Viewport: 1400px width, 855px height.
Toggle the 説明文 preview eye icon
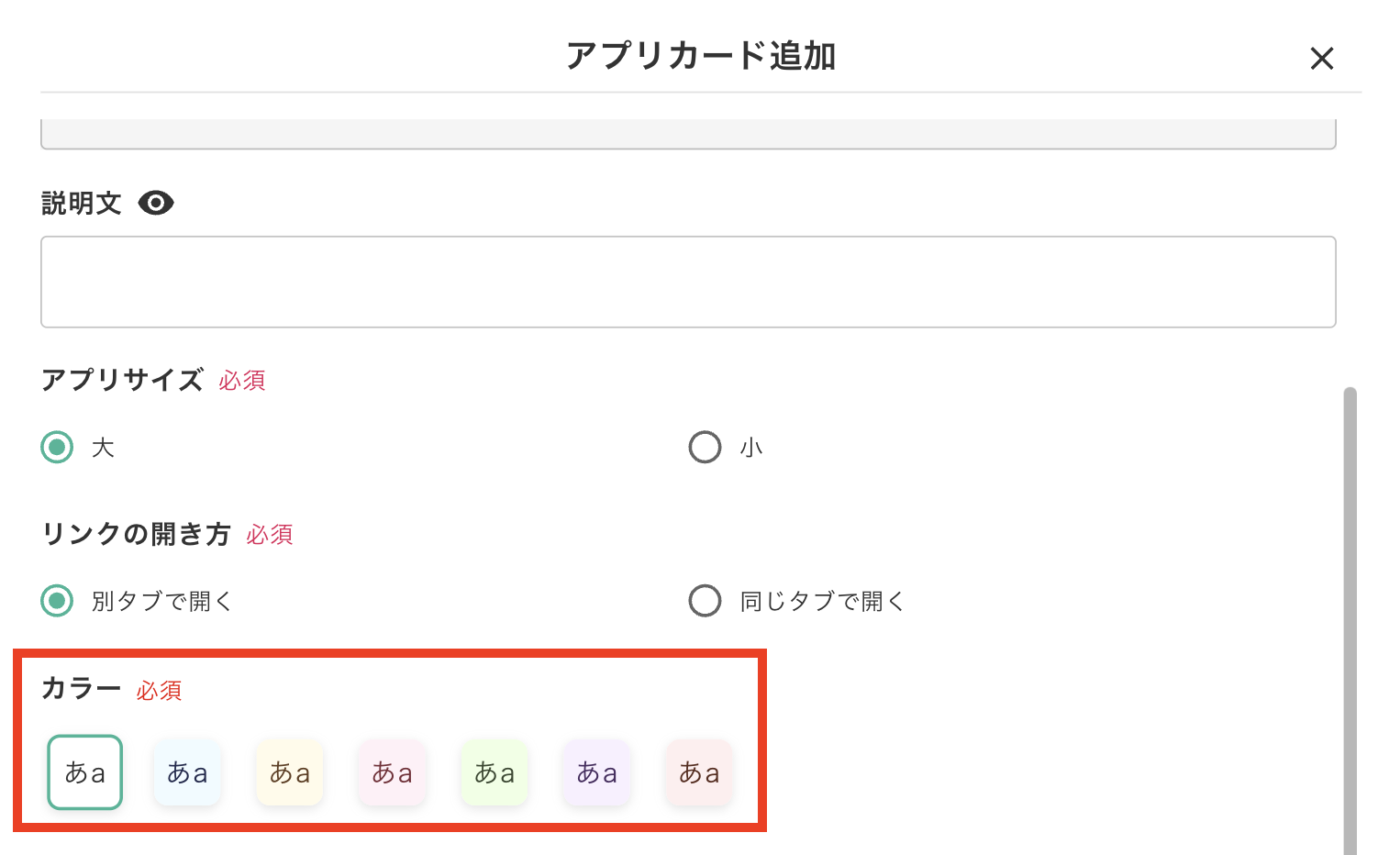156,203
